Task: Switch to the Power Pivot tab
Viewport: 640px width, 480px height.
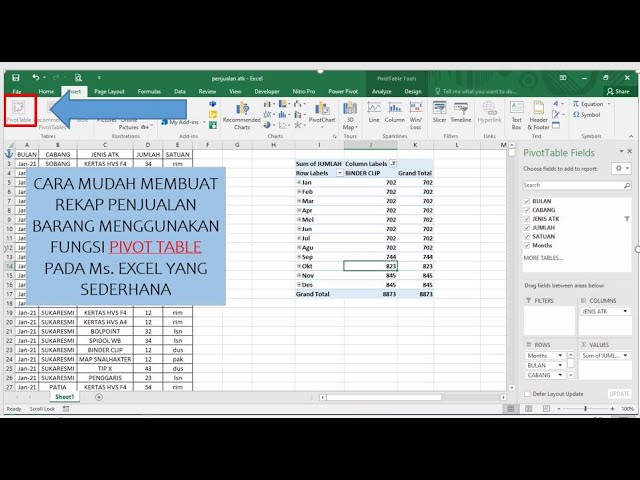Action: coord(343,91)
